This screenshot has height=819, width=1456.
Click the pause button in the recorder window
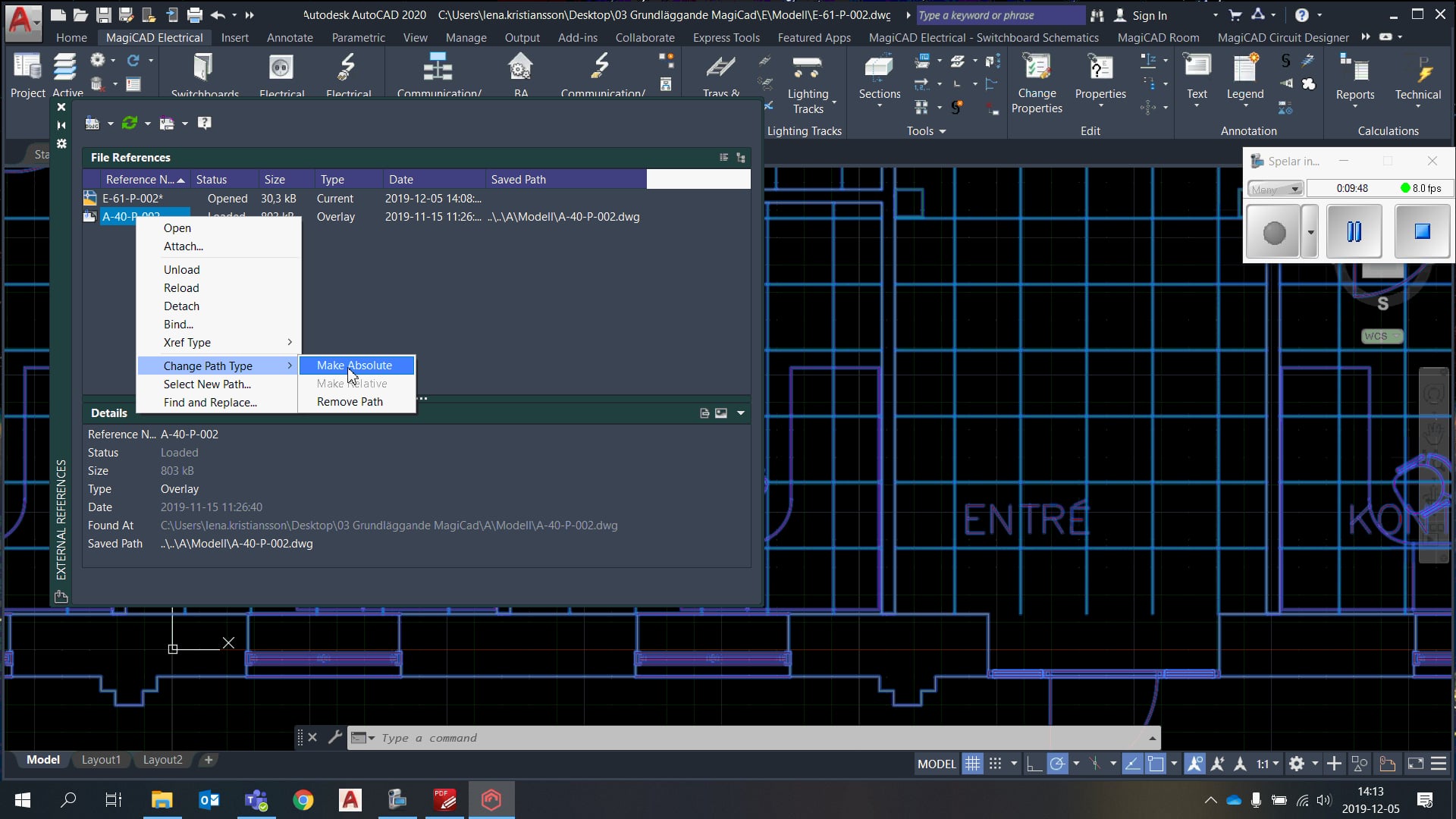1354,231
